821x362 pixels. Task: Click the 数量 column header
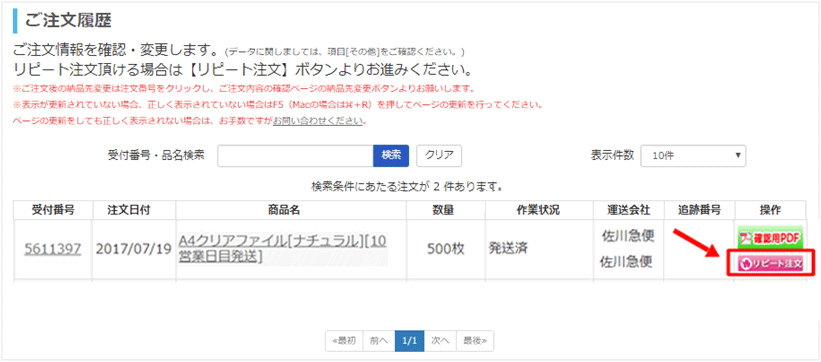tap(446, 210)
